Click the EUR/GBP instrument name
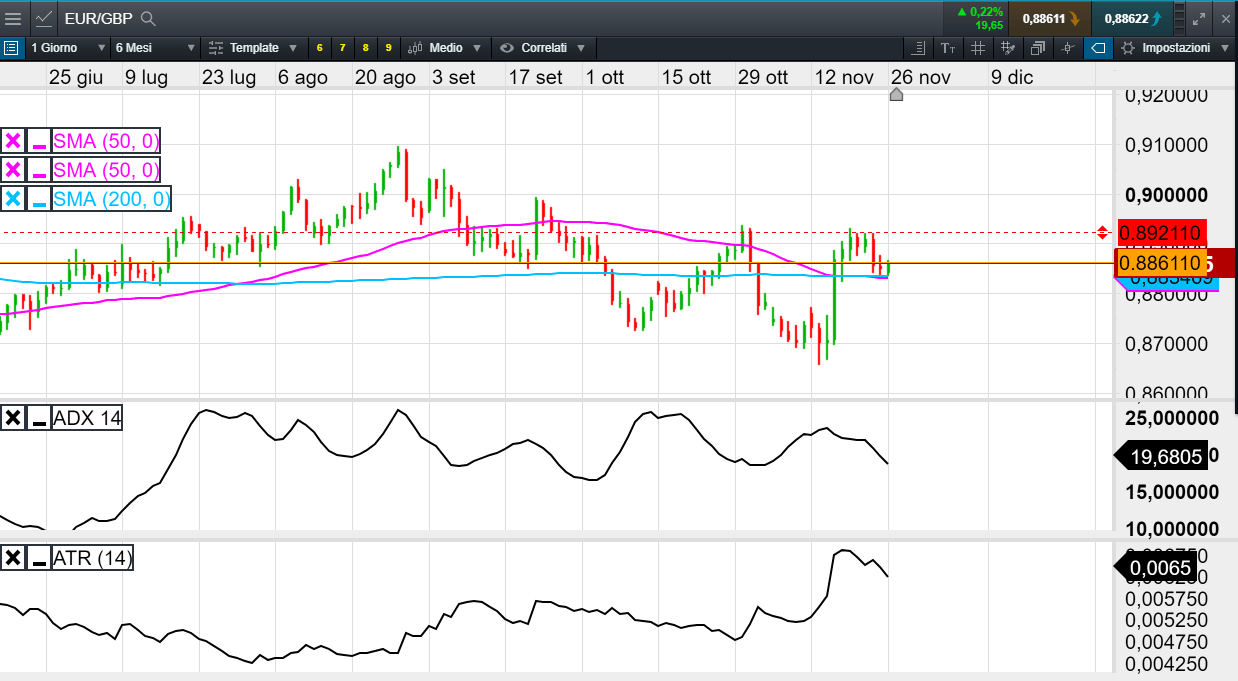1238x681 pixels. (97, 18)
